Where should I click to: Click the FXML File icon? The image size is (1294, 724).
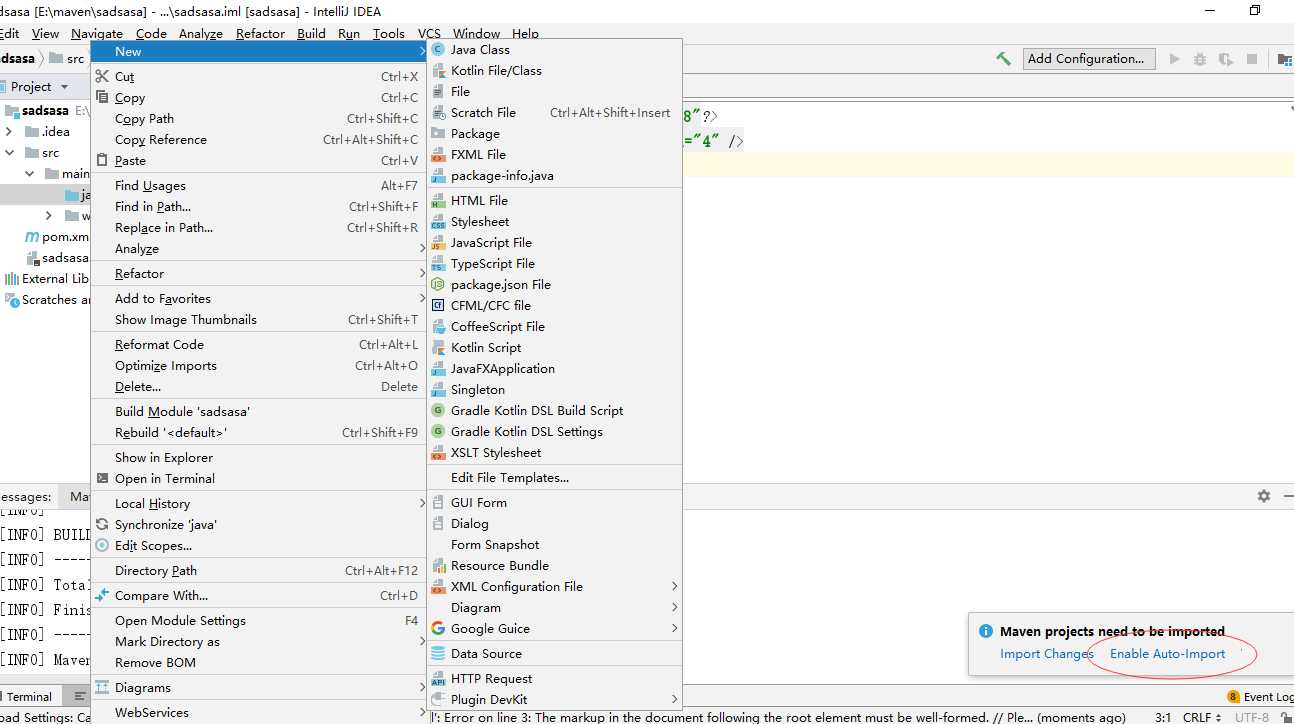[x=438, y=154]
